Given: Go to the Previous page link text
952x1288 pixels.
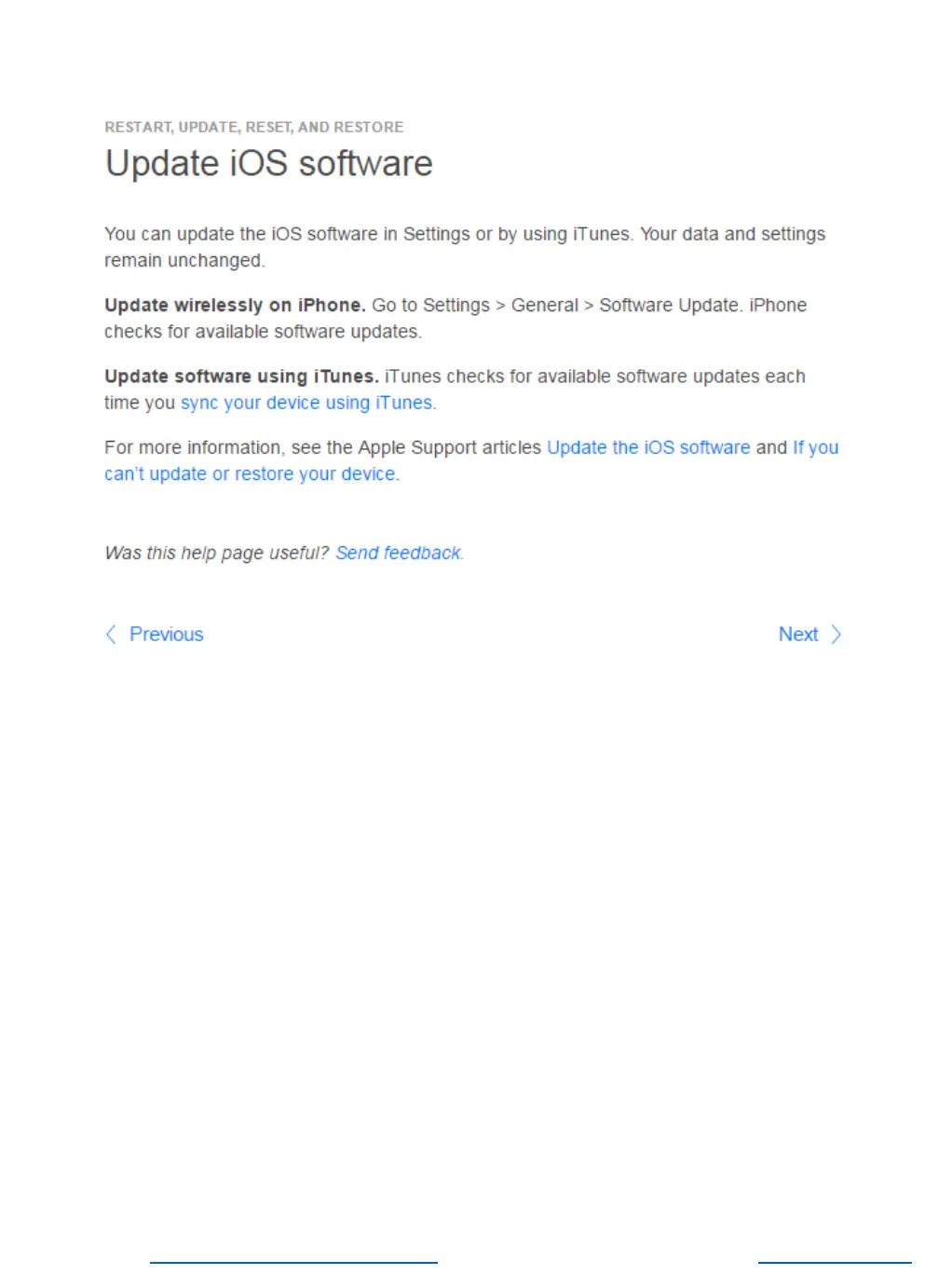Looking at the screenshot, I should click(x=166, y=635).
